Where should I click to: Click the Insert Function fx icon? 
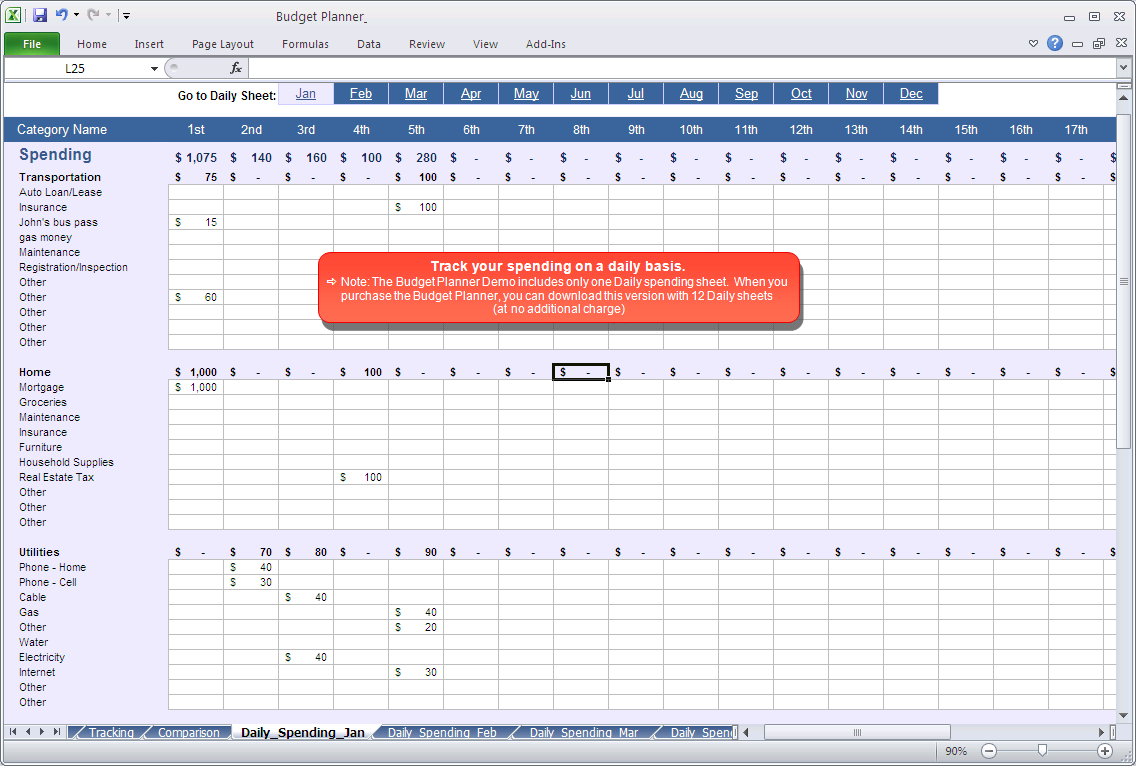(236, 68)
